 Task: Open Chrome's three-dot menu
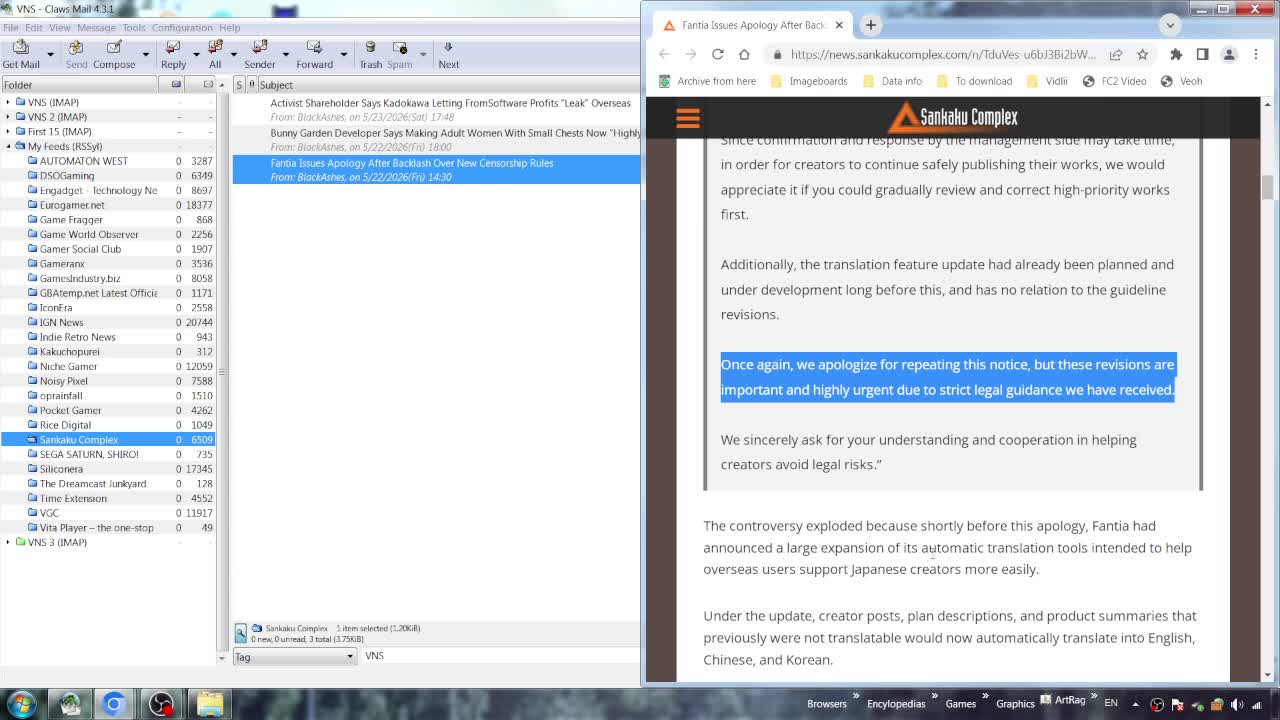click(1256, 54)
